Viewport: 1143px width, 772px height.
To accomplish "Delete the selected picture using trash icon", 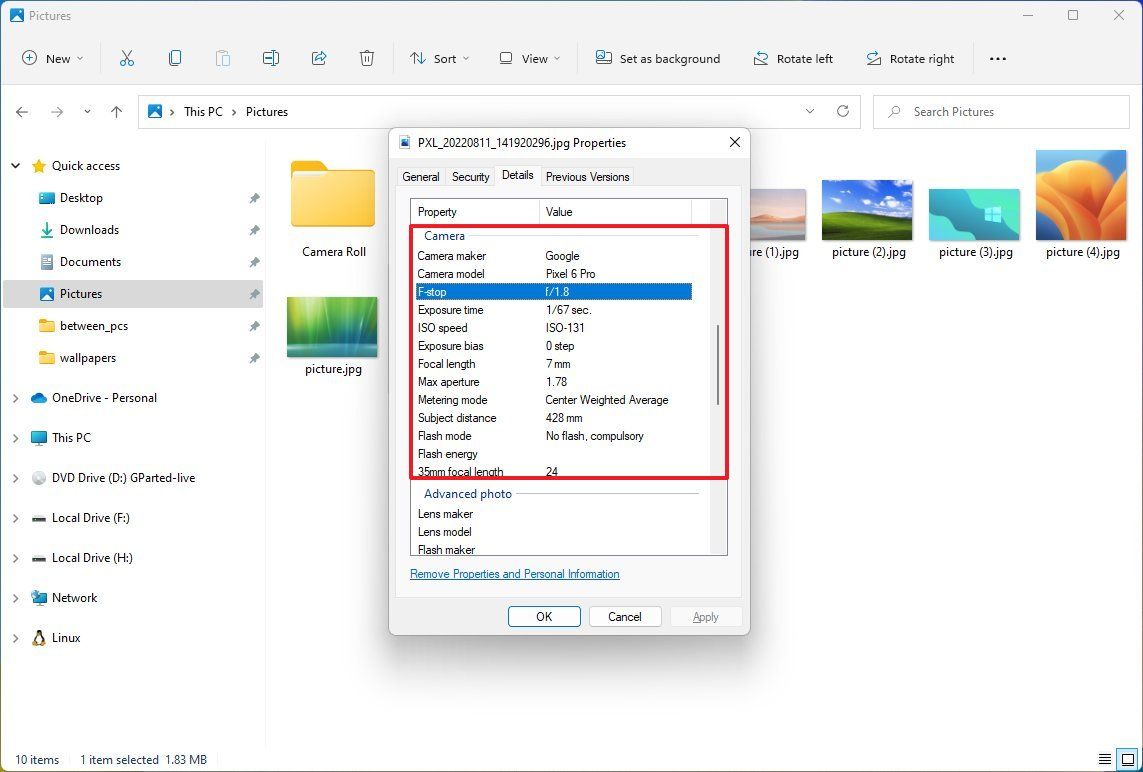I will pyautogui.click(x=367, y=58).
